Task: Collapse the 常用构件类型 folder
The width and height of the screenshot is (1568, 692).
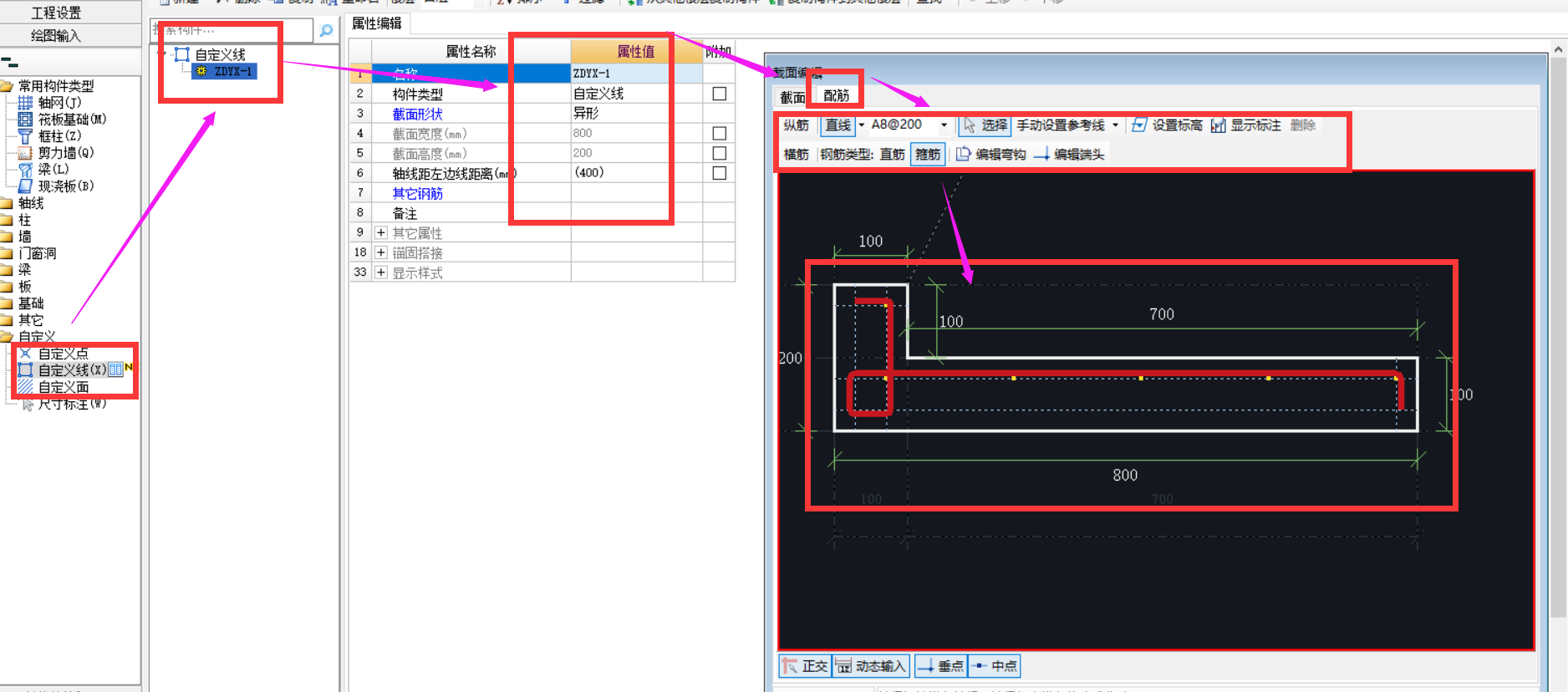Action: [7, 86]
